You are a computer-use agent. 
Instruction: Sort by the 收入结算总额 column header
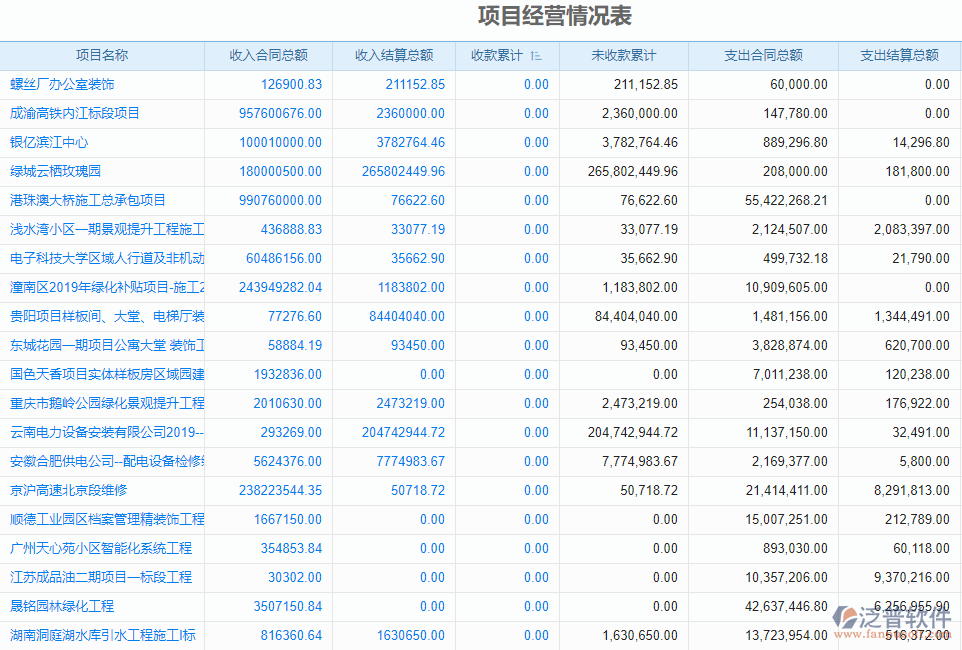pyautogui.click(x=394, y=55)
